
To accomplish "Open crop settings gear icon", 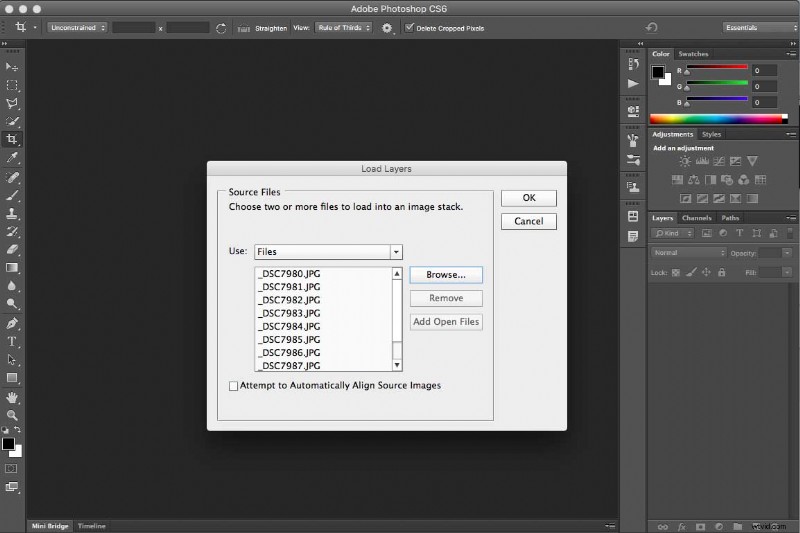I will pos(386,28).
